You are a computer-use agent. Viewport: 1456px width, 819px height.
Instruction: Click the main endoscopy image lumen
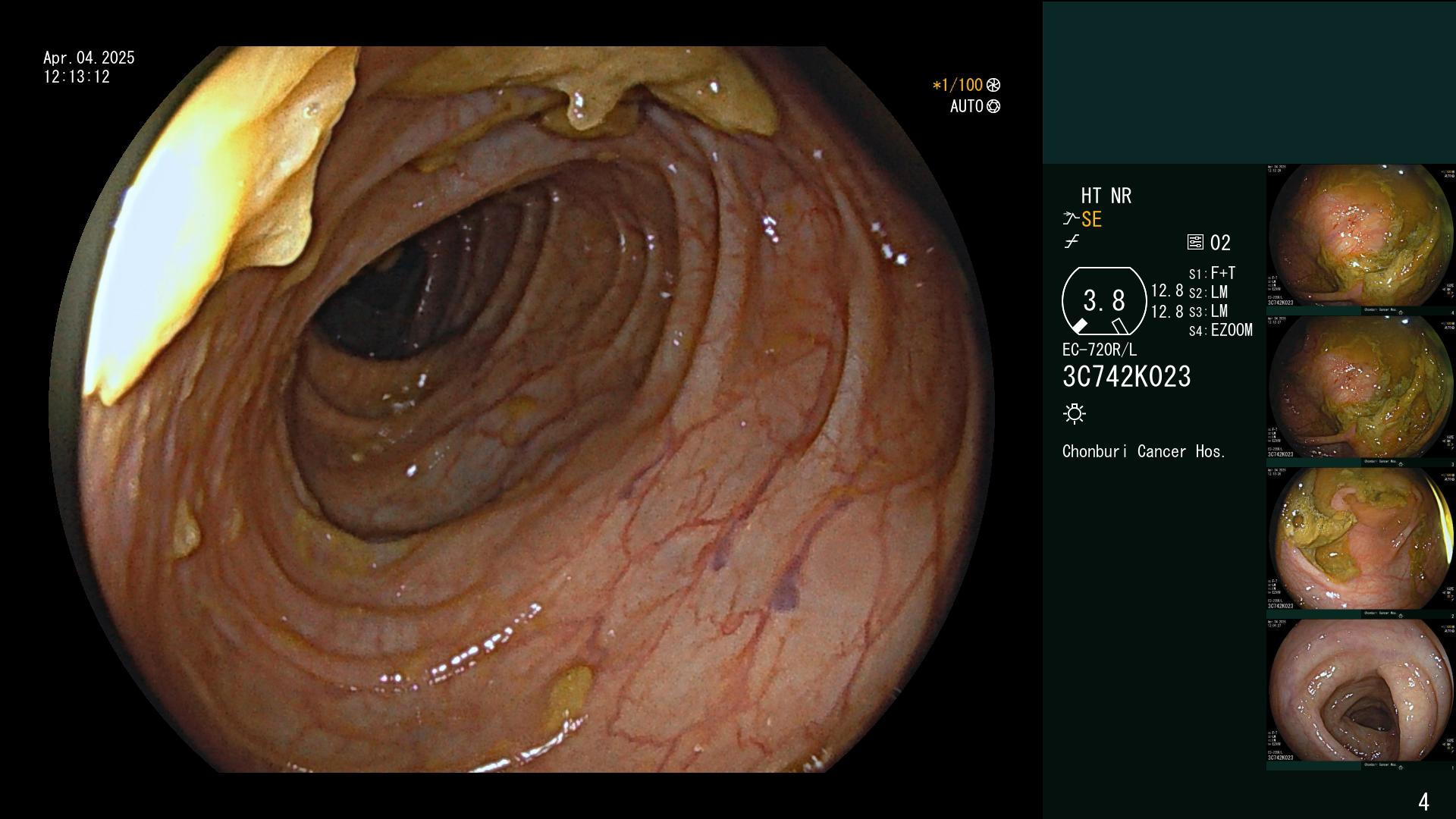(x=522, y=409)
